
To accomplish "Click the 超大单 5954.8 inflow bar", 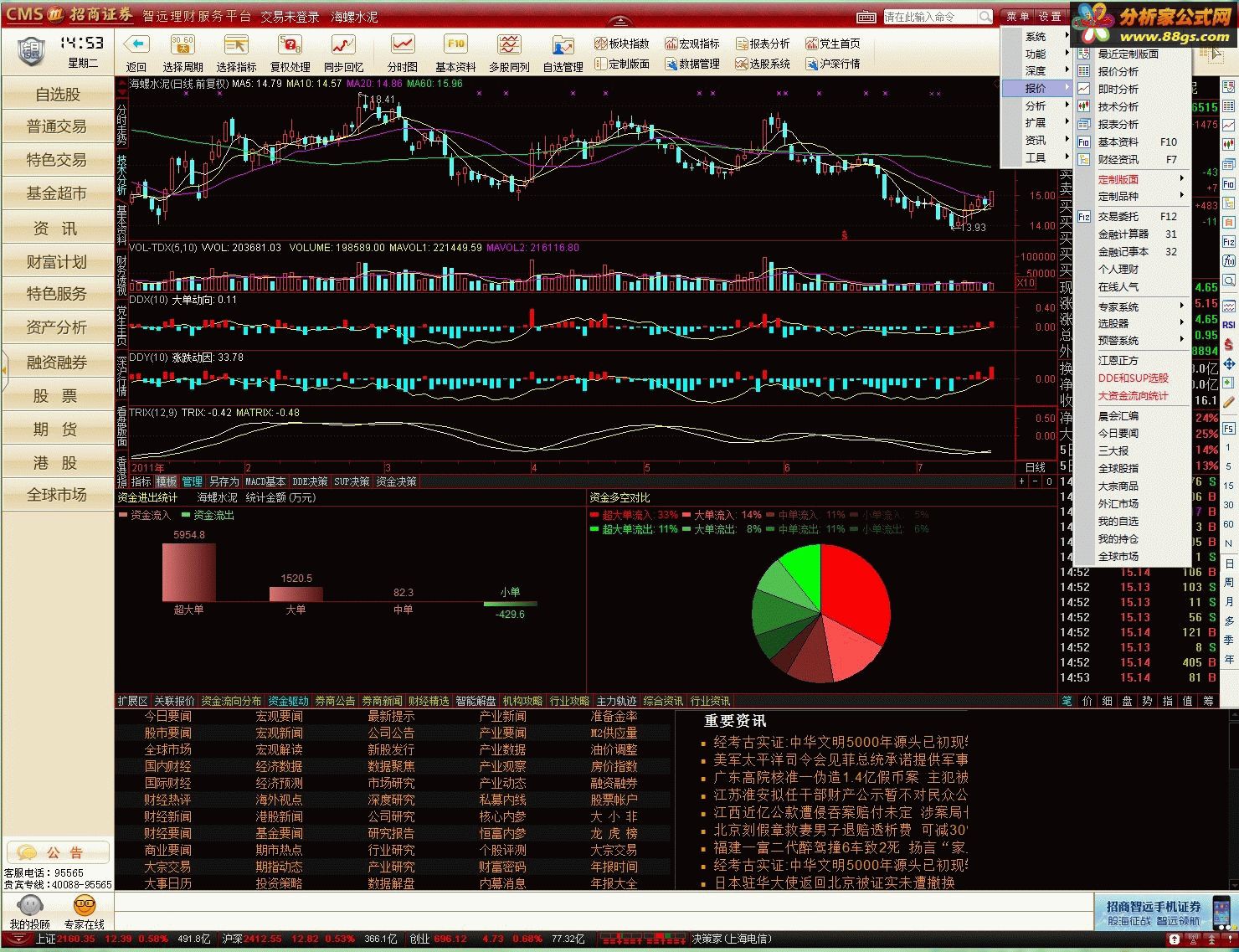I will 188,572.
